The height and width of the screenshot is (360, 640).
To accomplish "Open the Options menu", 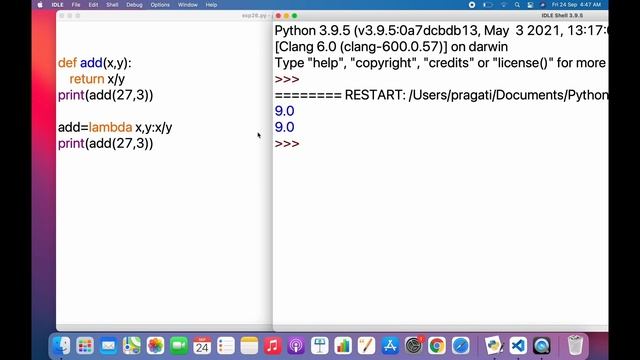I will click(160, 5).
